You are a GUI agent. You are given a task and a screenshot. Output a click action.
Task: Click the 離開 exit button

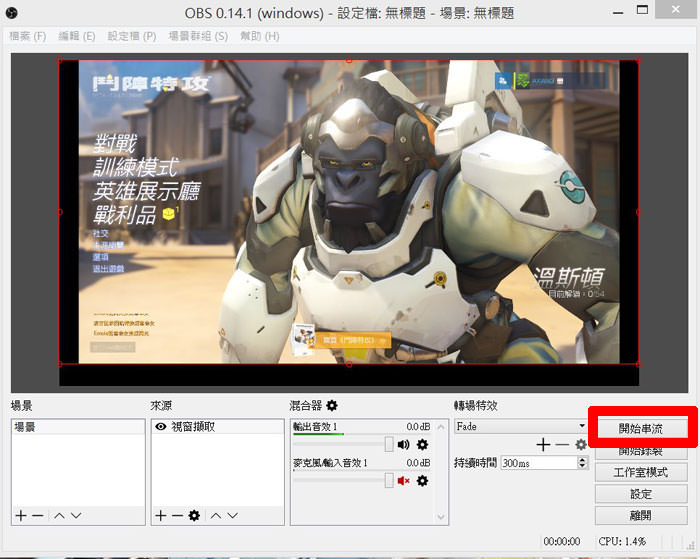(x=641, y=516)
